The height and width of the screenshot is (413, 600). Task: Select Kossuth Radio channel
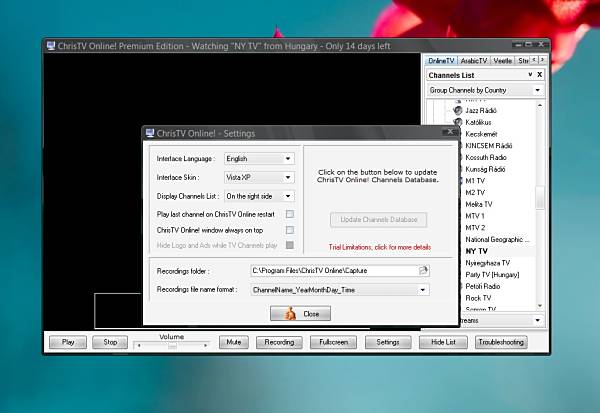[486, 158]
